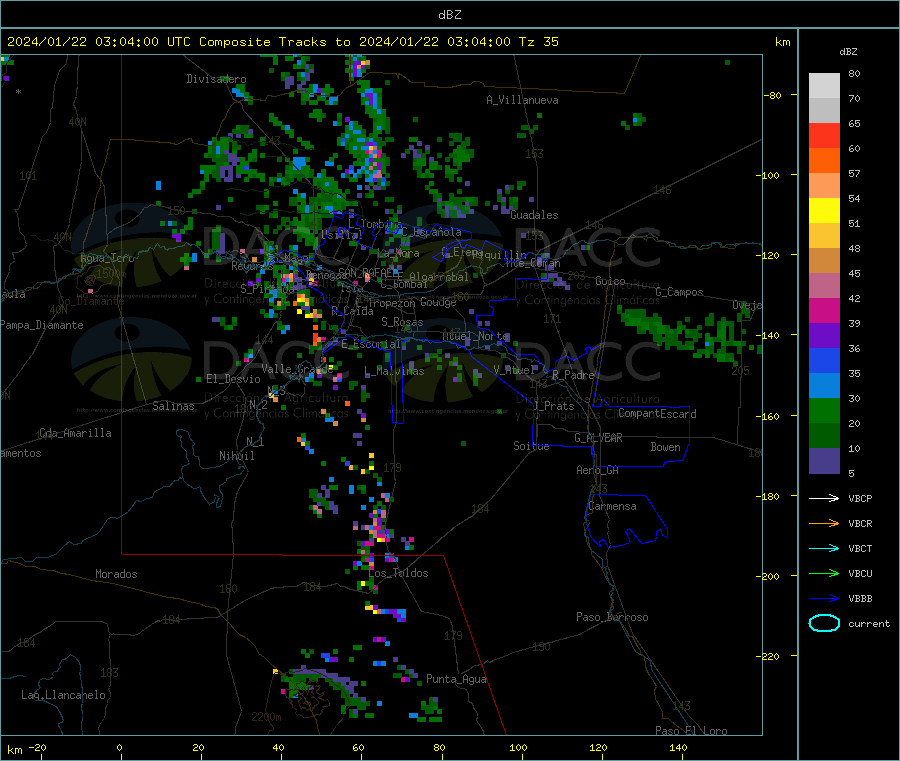Click the Paso_Barroso map label

click(x=612, y=617)
